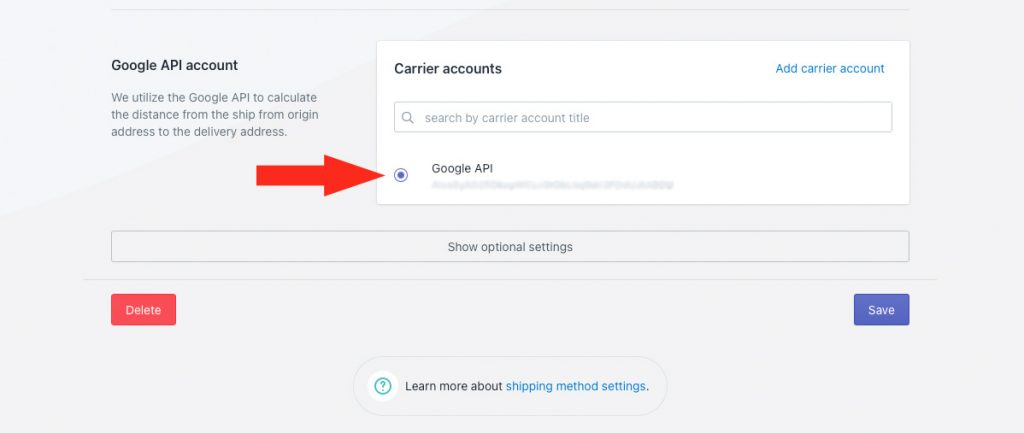Click the Google API account title label
Screen dimensions: 1024x433
pos(462,168)
